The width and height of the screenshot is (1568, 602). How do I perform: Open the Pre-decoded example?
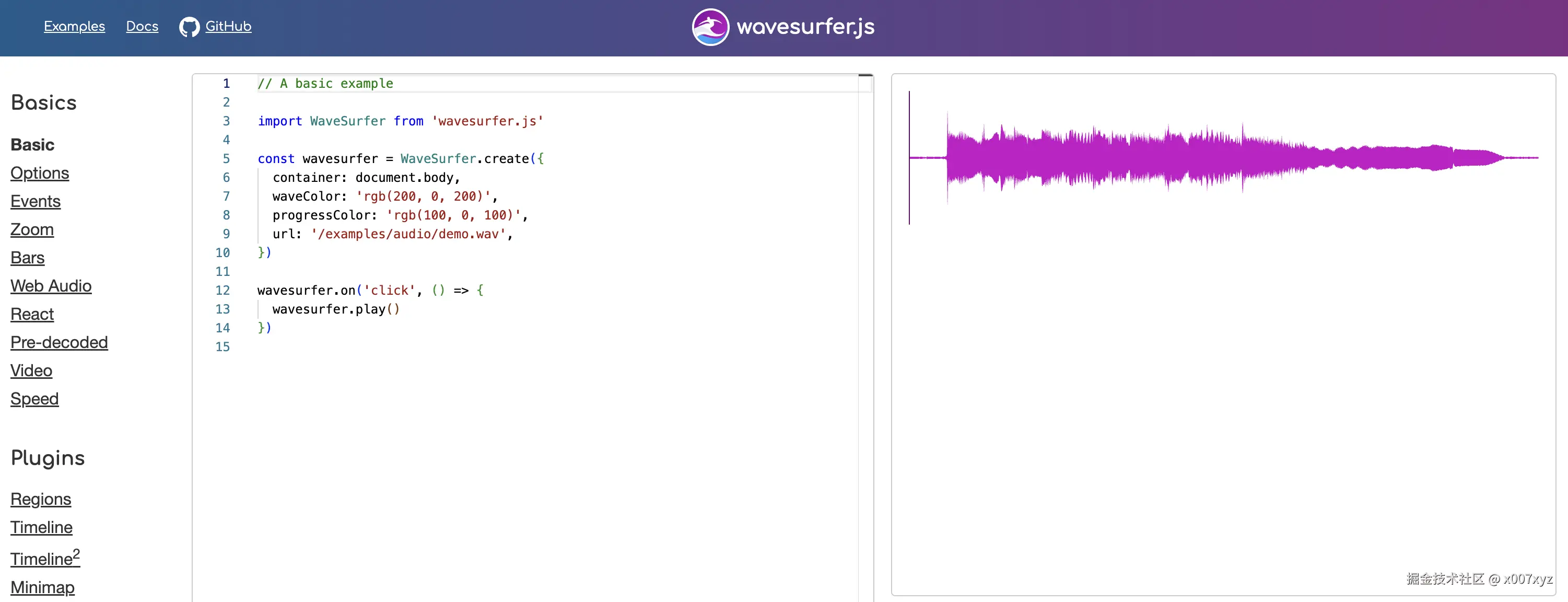[59, 342]
